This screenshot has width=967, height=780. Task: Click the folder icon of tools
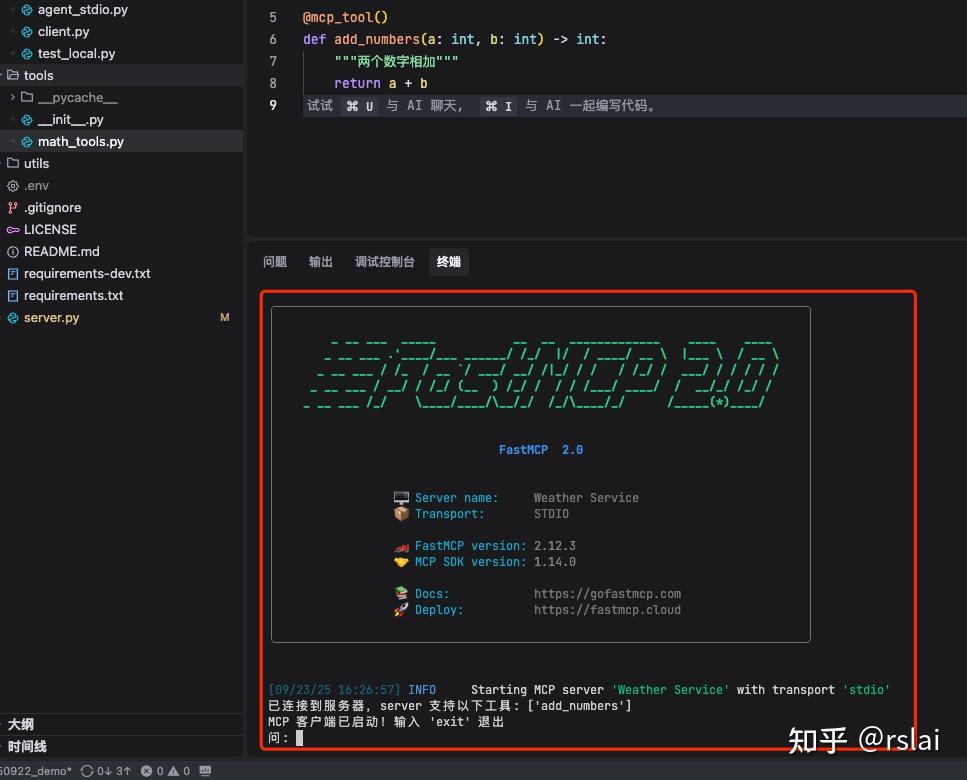tap(12, 75)
